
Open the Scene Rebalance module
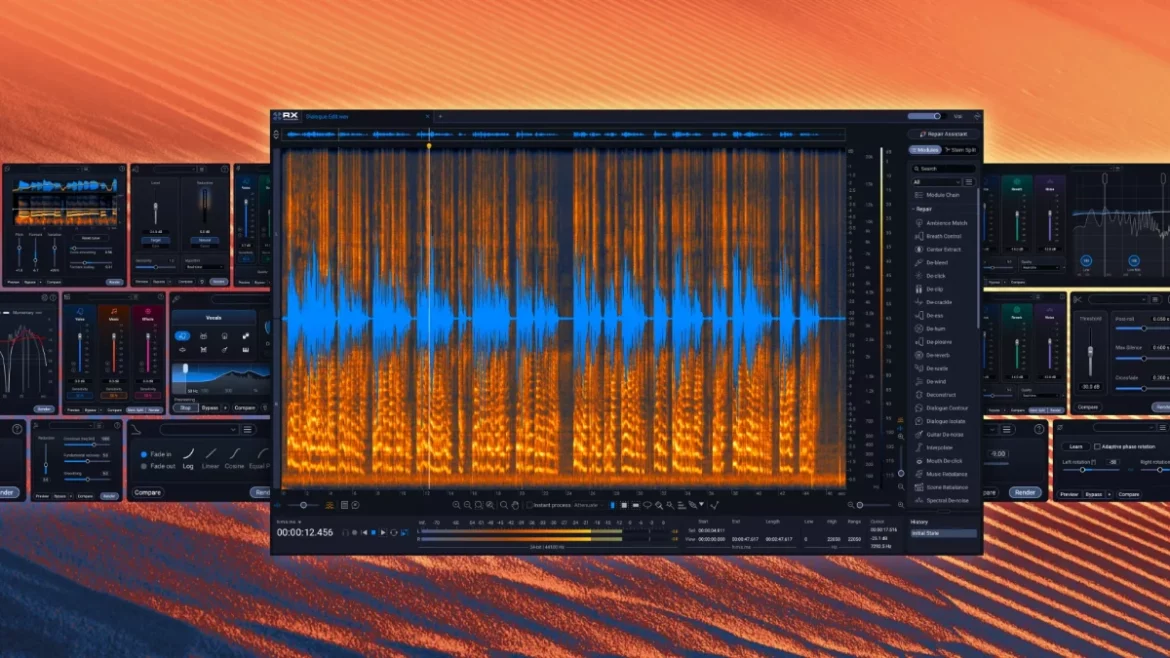[x=941, y=488]
